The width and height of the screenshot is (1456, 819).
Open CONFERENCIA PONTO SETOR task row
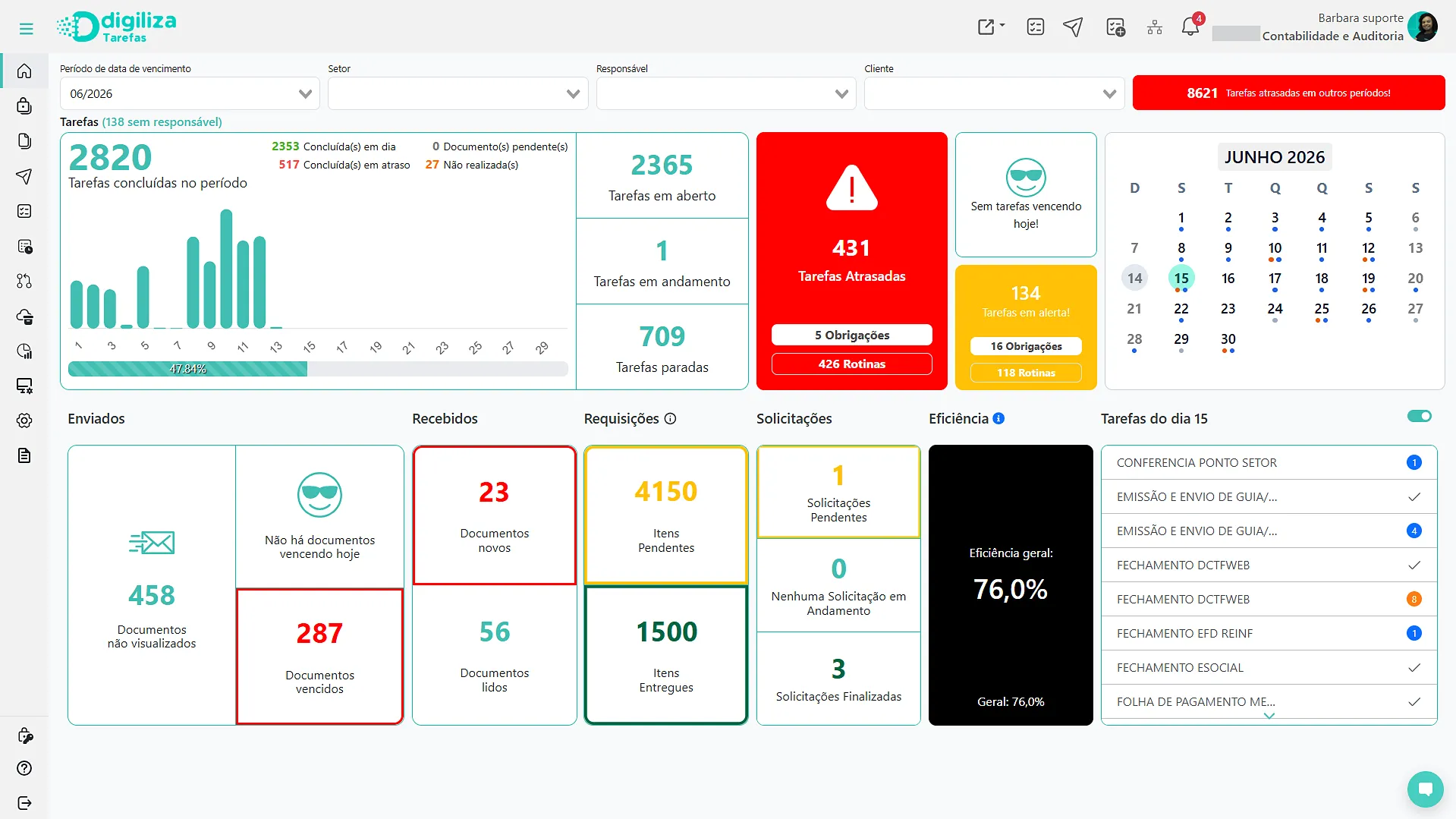(1269, 462)
